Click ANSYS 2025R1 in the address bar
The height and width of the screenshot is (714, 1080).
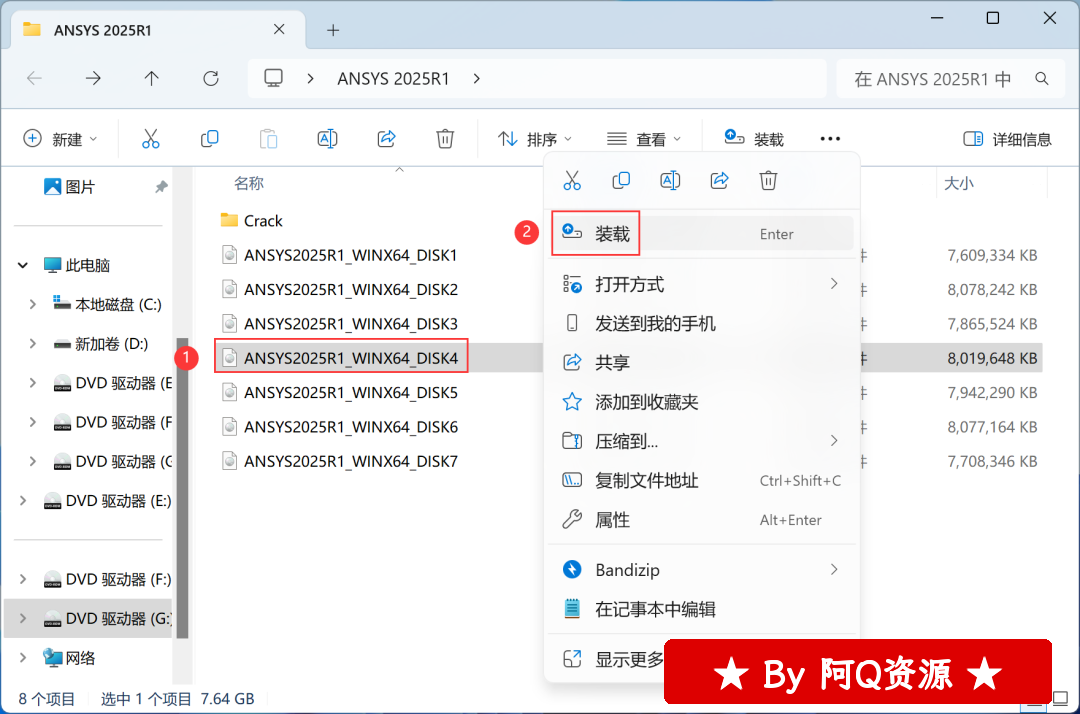click(x=393, y=78)
